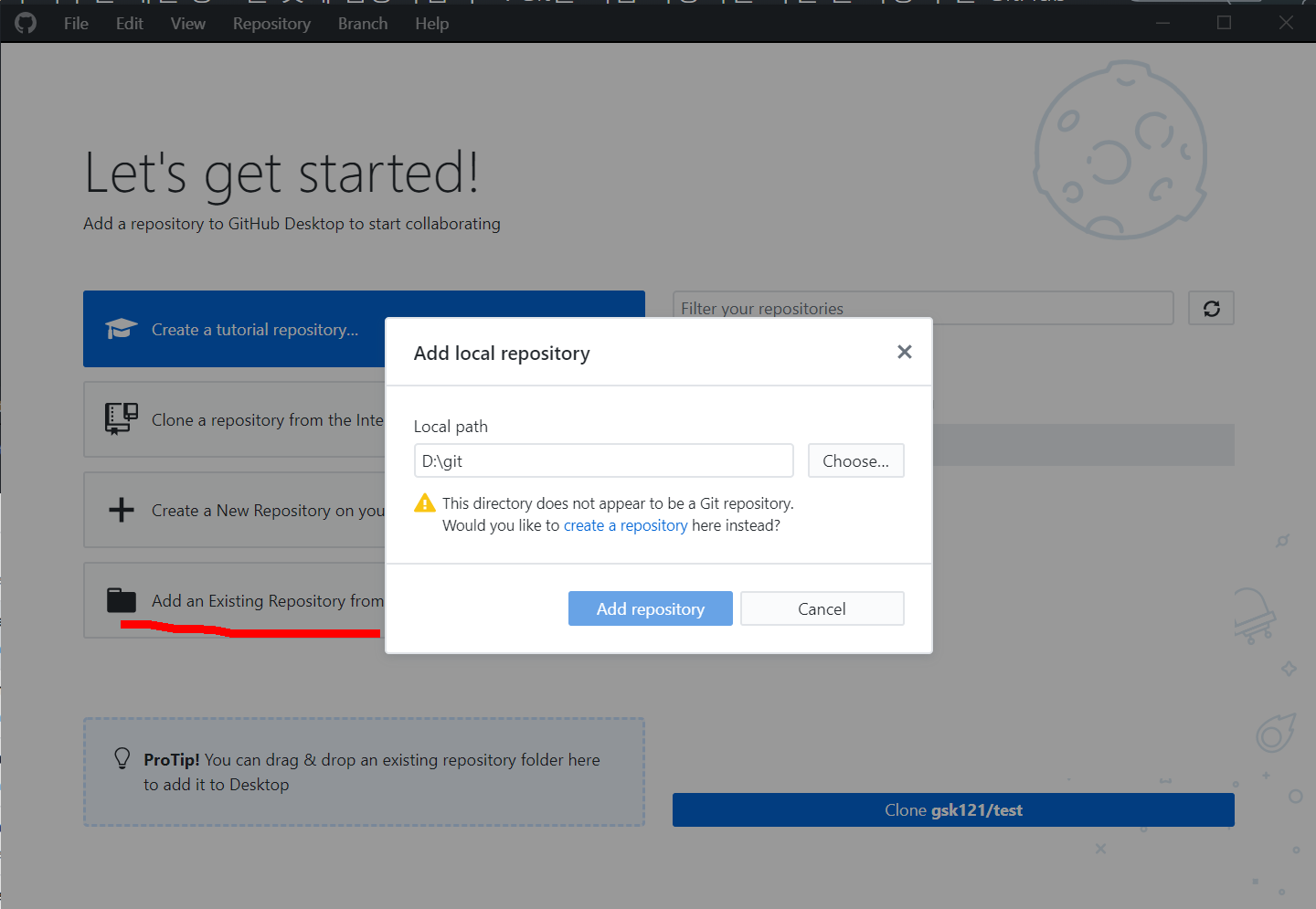Viewport: 1316px width, 909px height.
Task: Click the Choose... button
Action: coord(855,460)
